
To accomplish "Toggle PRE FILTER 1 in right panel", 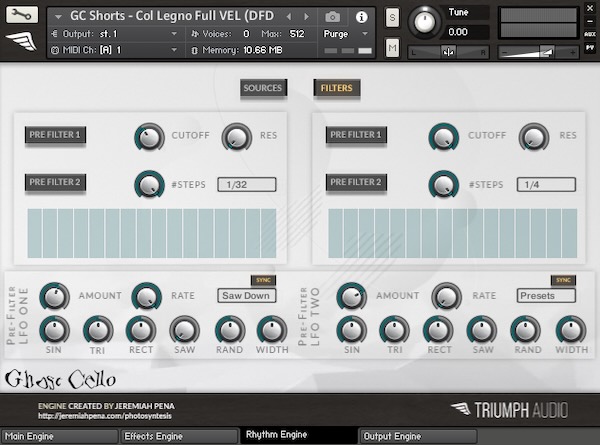I will (356, 135).
